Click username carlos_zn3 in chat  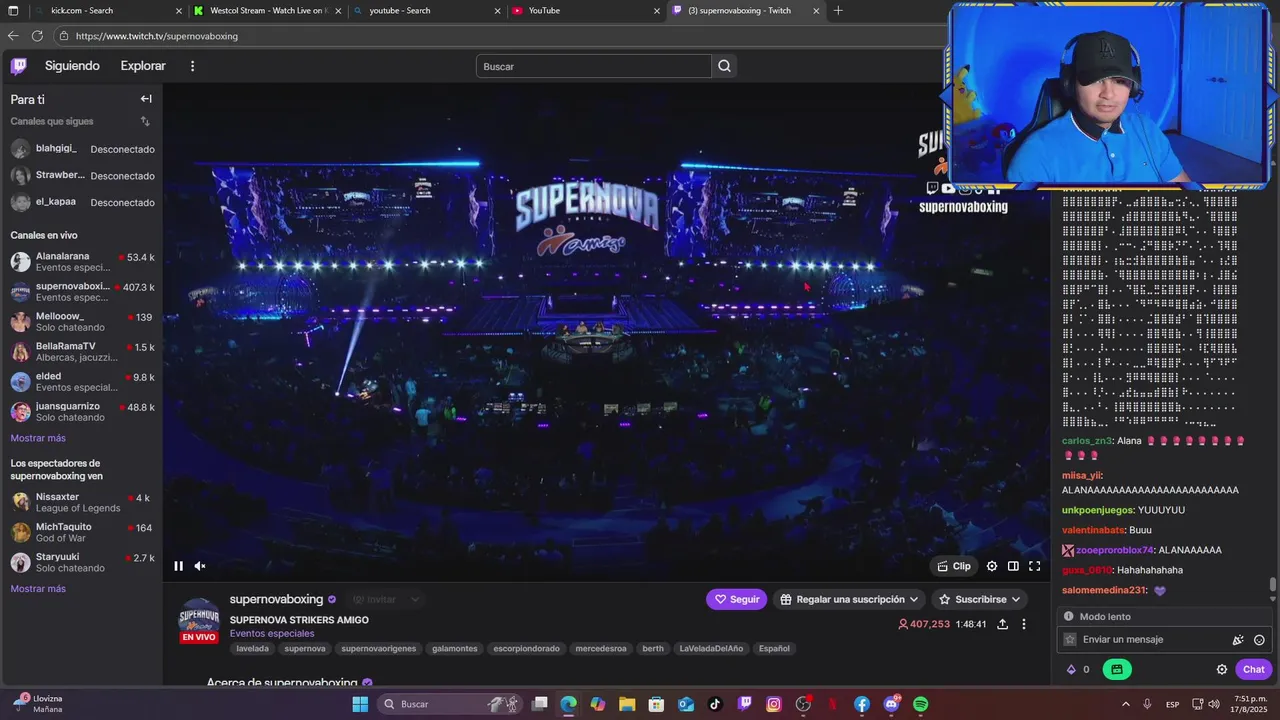pos(1087,441)
